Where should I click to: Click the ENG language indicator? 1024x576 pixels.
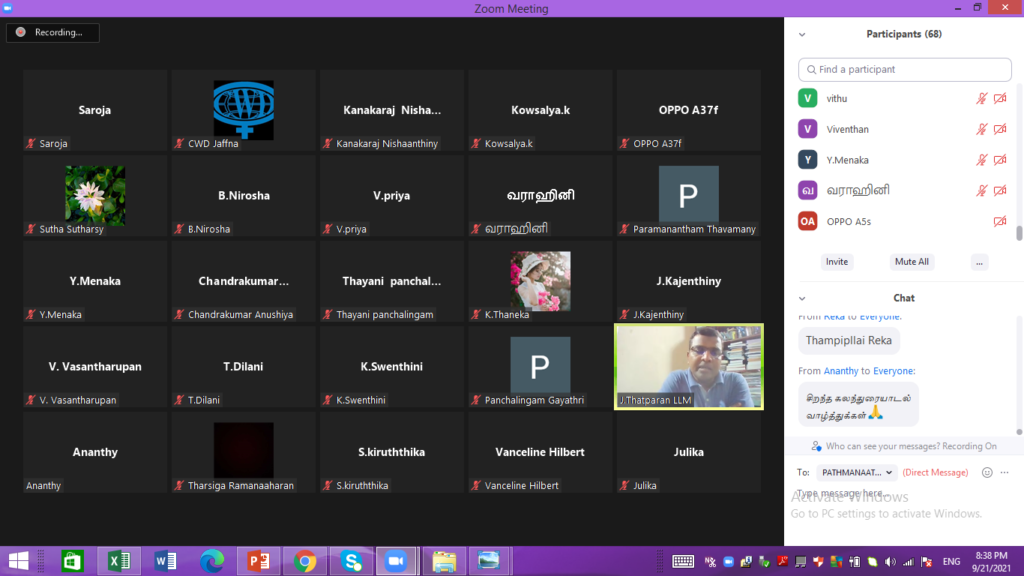(952, 562)
